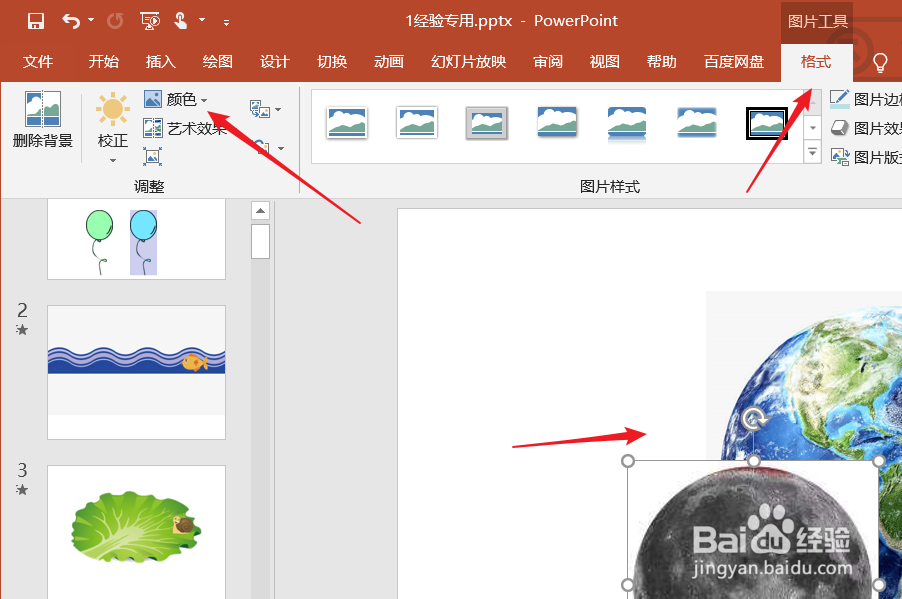Click the change picture icon

pyautogui.click(x=259, y=109)
